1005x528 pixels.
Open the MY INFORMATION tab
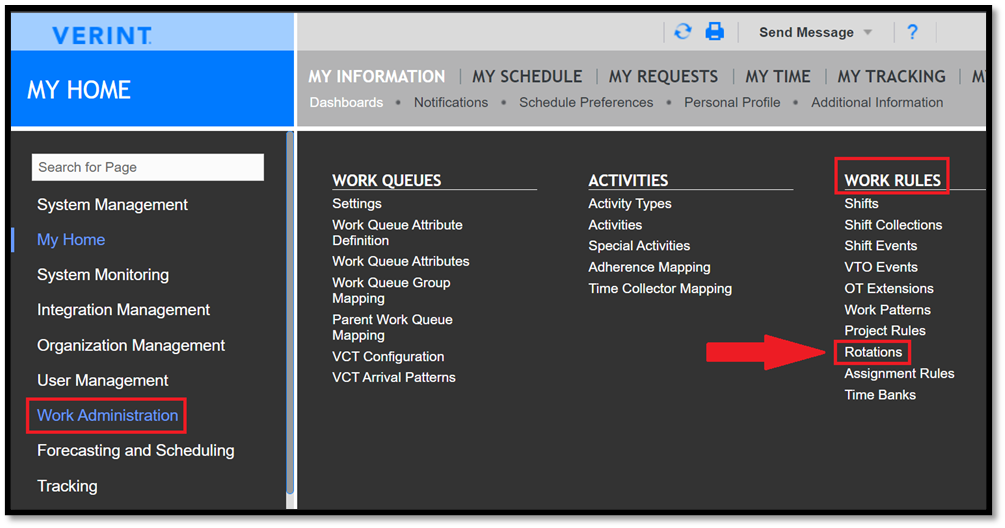(377, 76)
